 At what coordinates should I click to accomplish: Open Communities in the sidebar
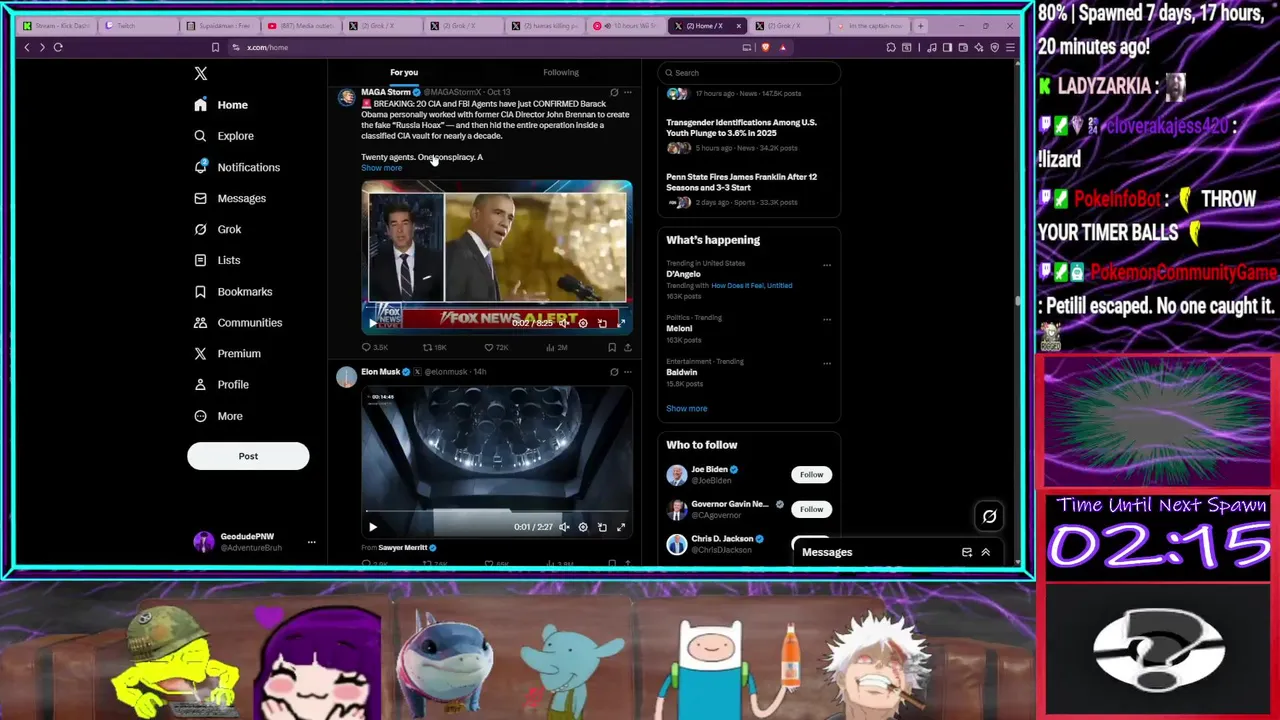pyautogui.click(x=238, y=322)
